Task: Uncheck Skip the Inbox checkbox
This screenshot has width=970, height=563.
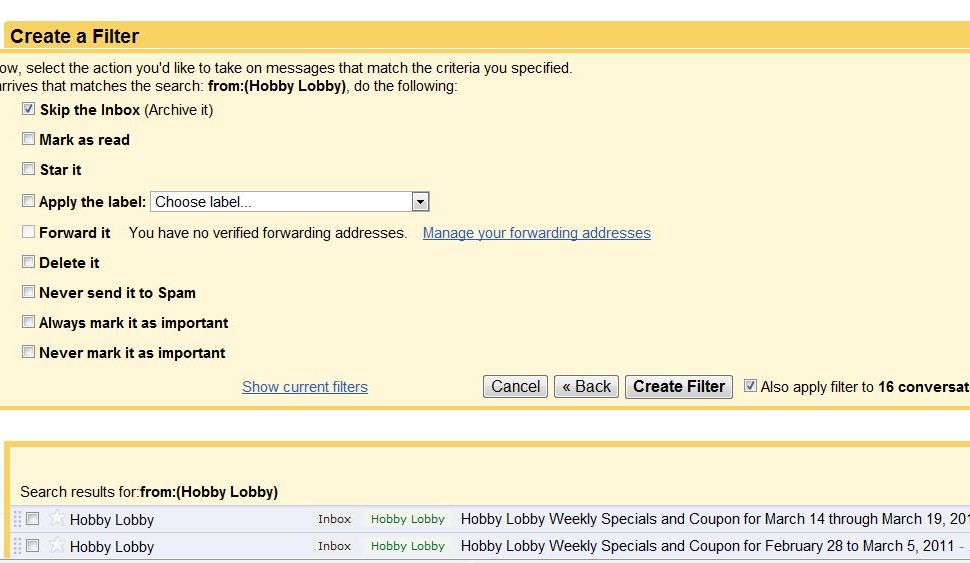Action: coord(28,109)
